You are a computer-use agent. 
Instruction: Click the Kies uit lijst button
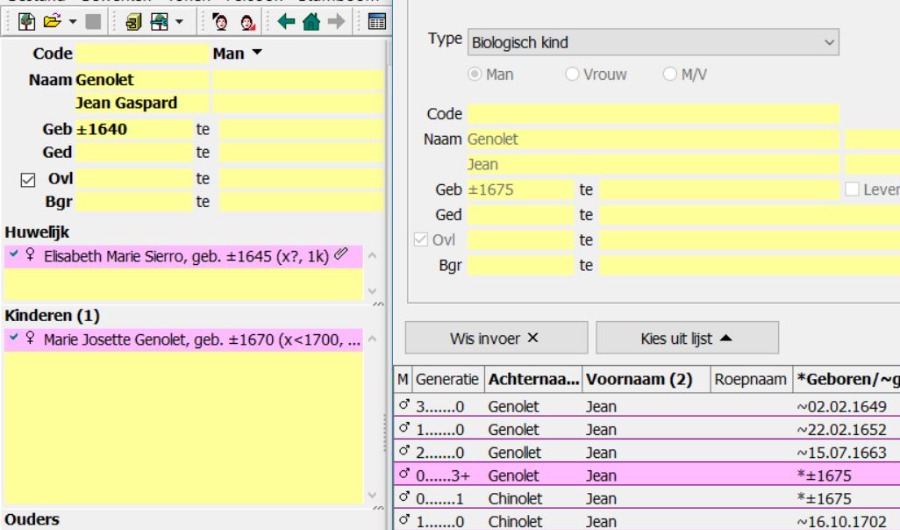tap(686, 338)
